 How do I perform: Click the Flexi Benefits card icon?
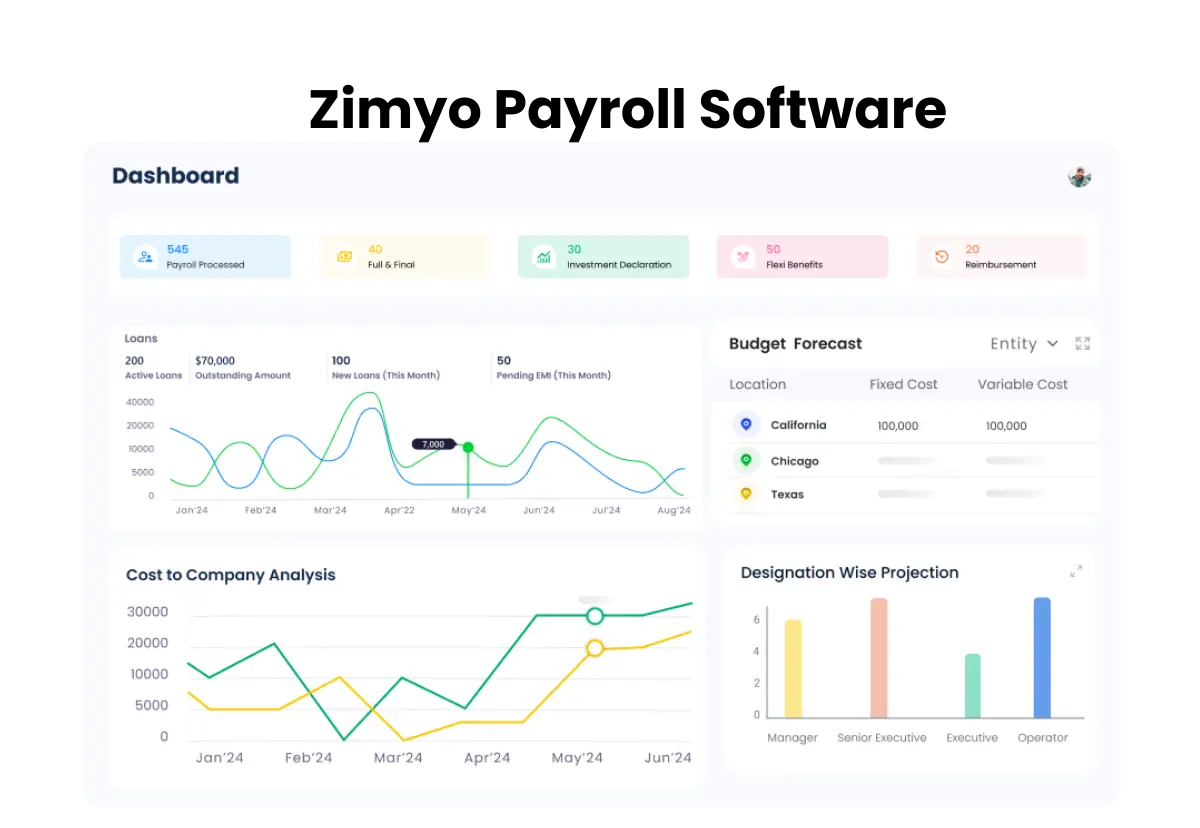click(743, 257)
